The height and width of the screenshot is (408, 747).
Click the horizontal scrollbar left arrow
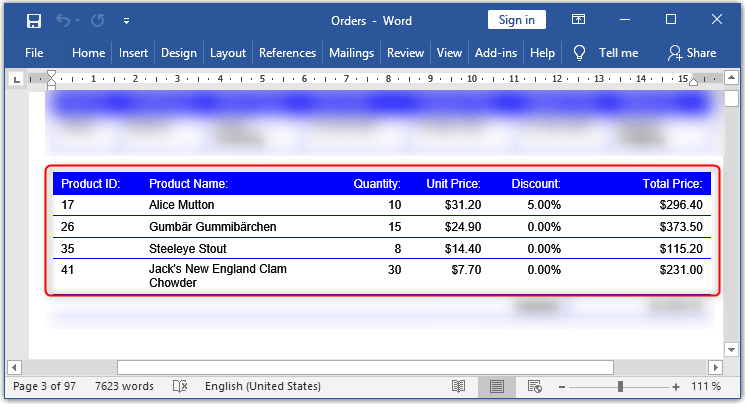pos(14,367)
